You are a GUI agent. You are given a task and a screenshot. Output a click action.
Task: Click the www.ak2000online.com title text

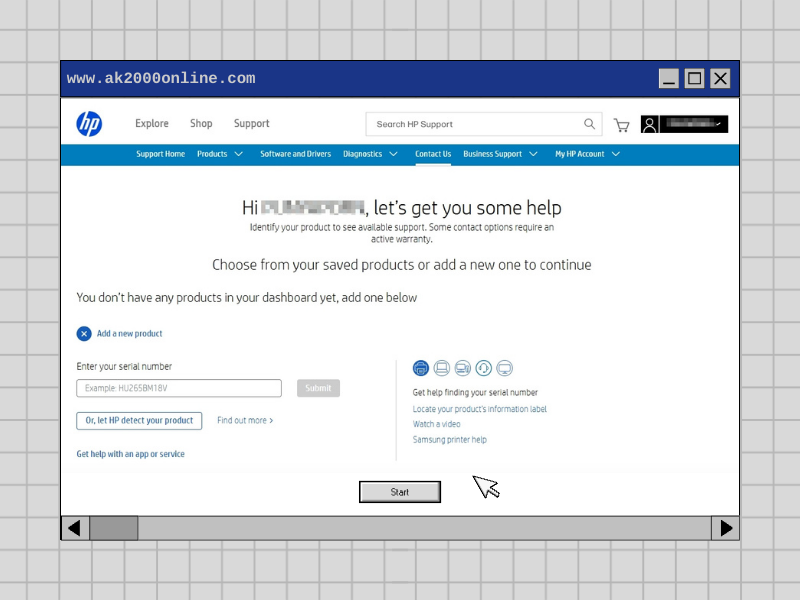pyautogui.click(x=161, y=79)
